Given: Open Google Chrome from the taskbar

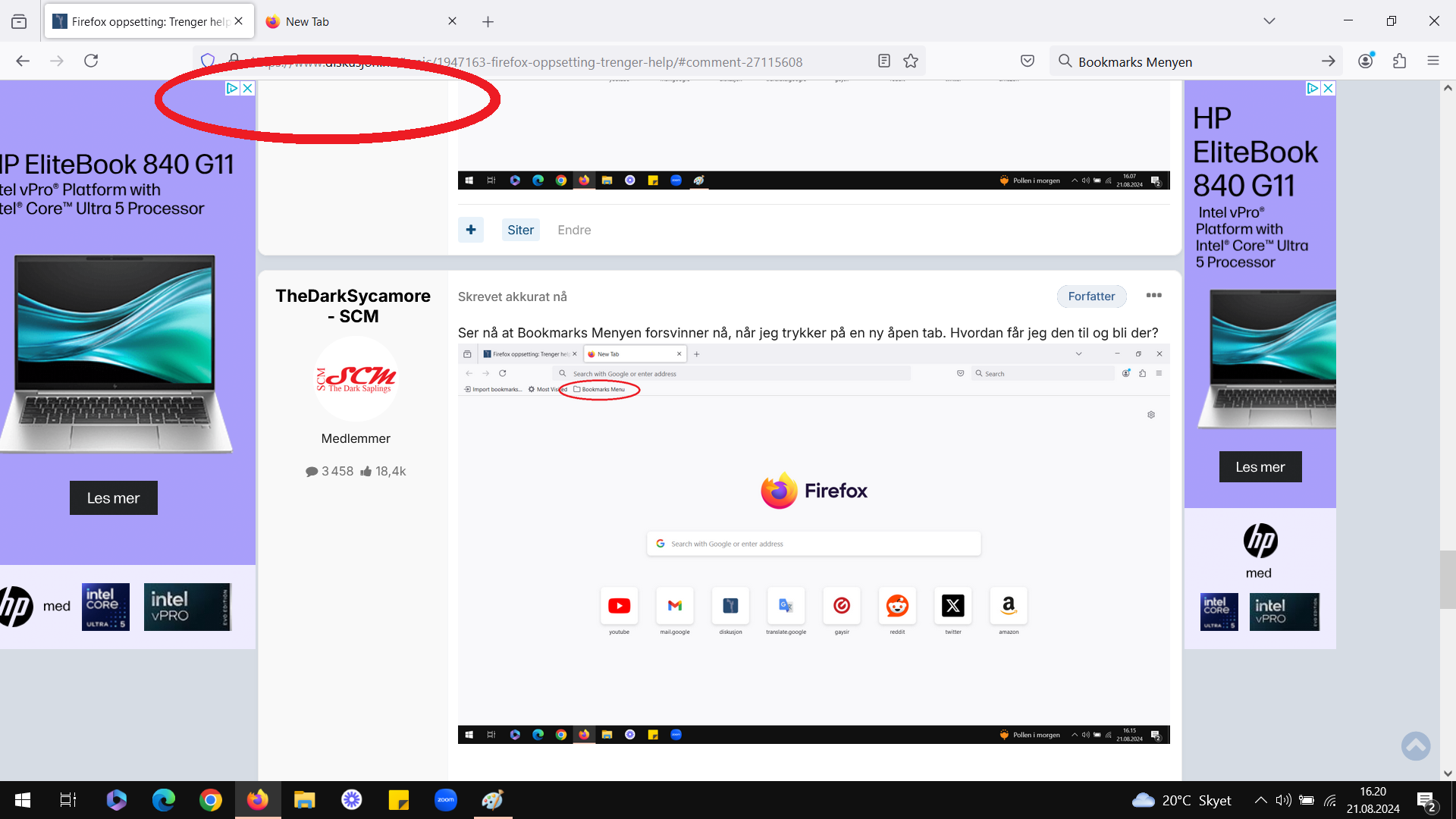Looking at the screenshot, I should (x=211, y=800).
